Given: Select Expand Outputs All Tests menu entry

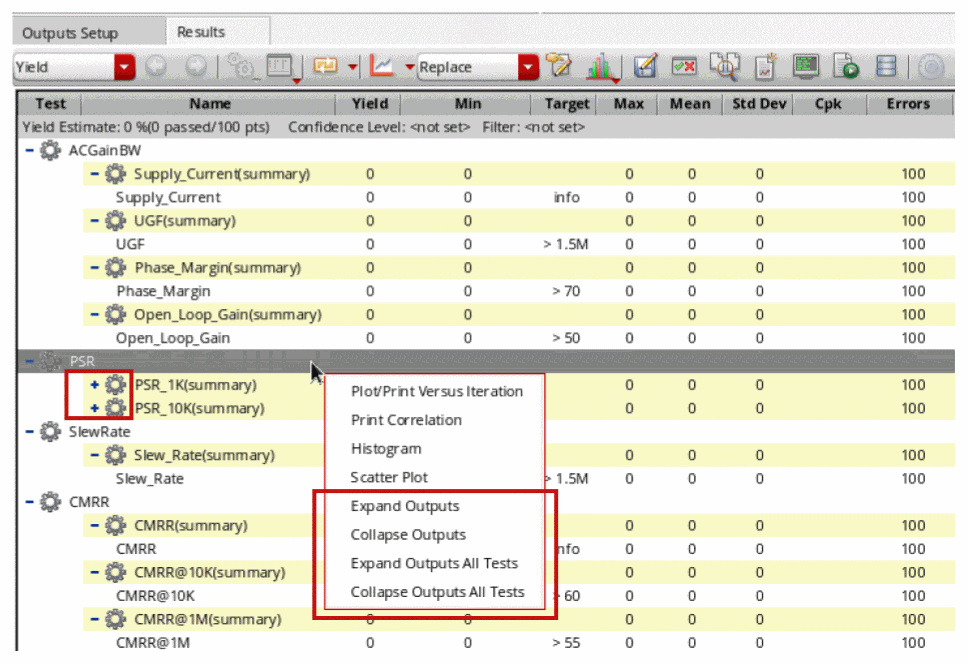Looking at the screenshot, I should pyautogui.click(x=434, y=563).
